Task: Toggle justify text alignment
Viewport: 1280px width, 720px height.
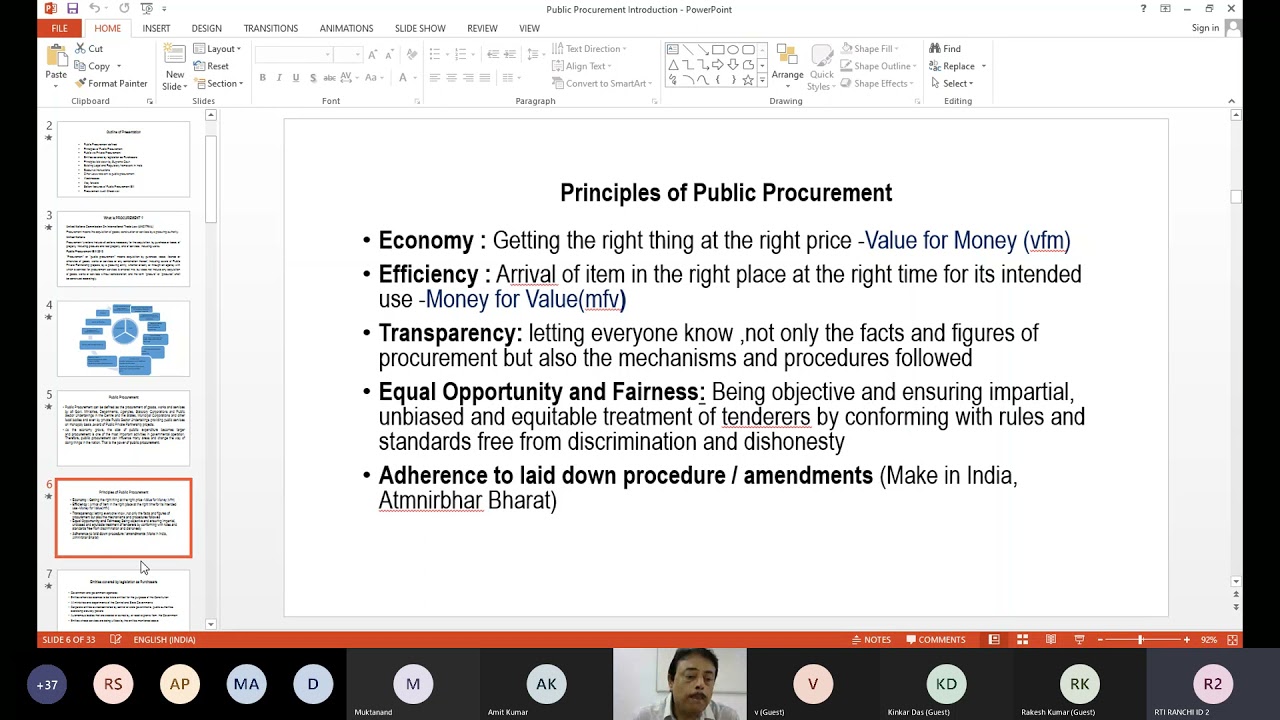Action: pos(485,78)
